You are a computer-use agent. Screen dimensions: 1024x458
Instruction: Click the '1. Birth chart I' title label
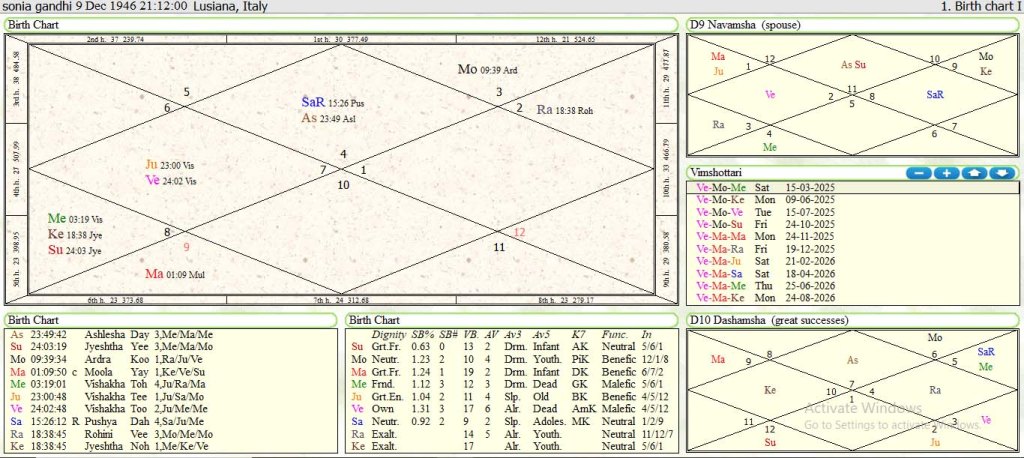980,7
